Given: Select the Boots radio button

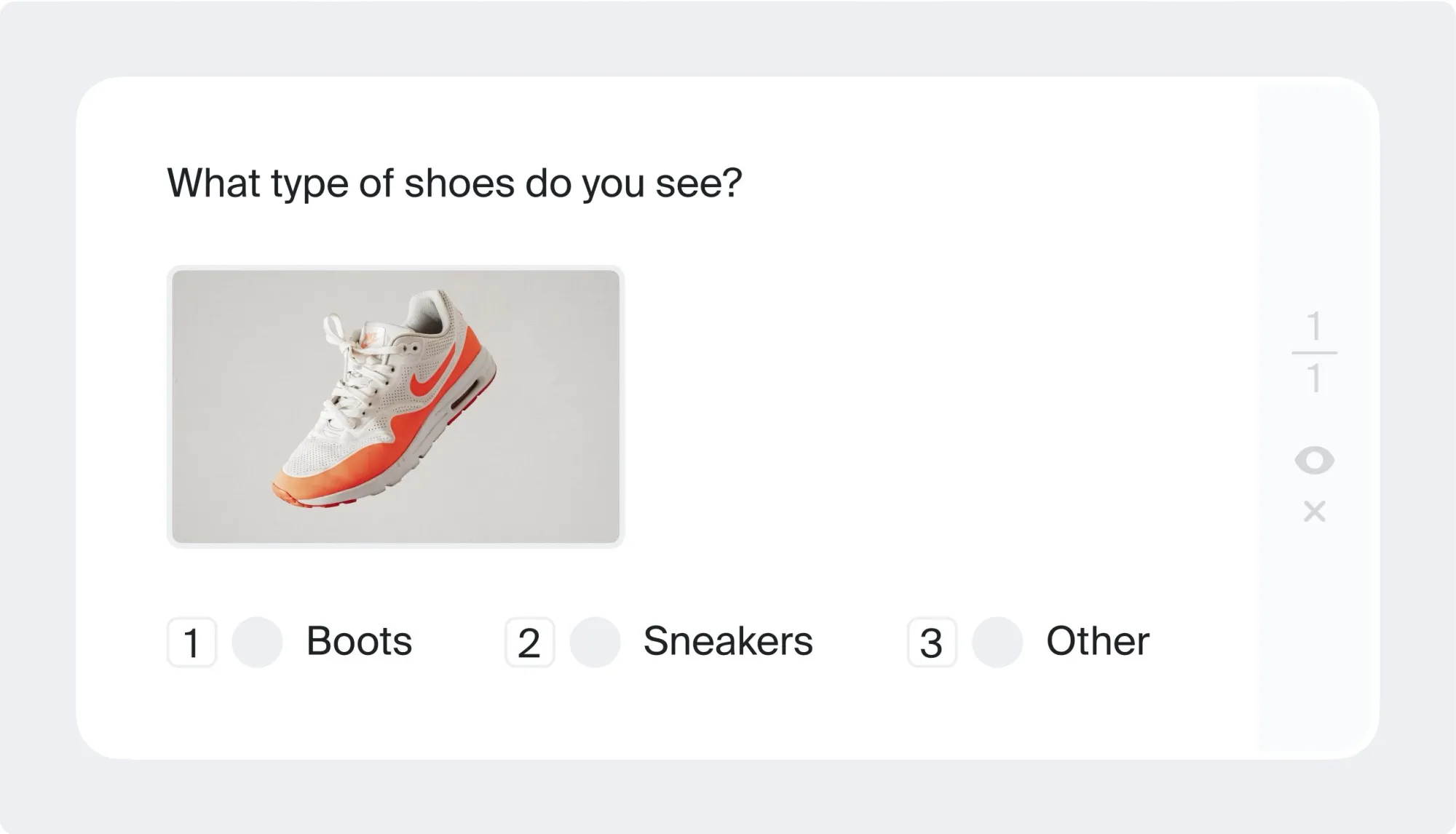Looking at the screenshot, I should coord(256,642).
